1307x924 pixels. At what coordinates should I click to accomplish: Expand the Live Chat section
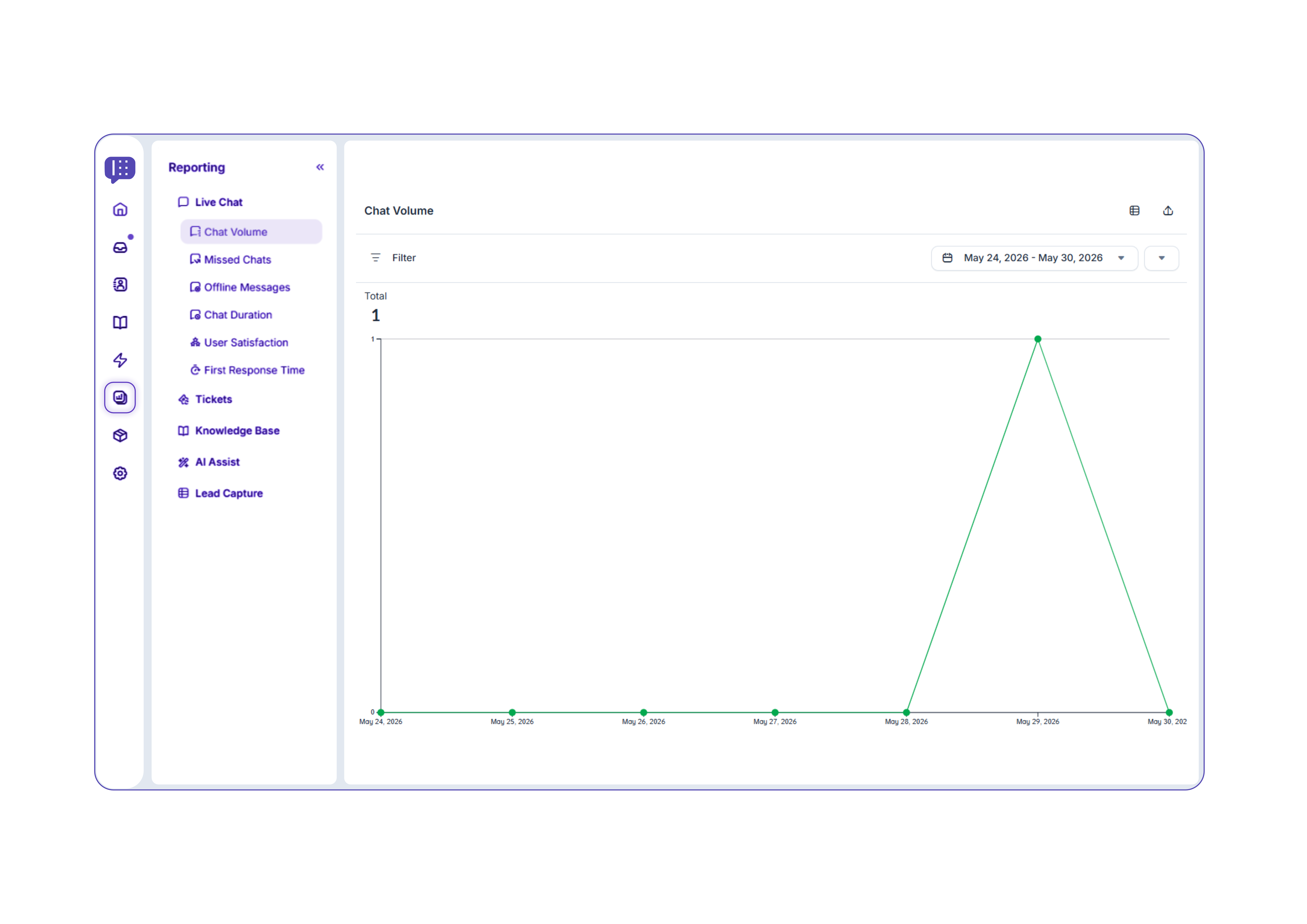click(x=210, y=202)
